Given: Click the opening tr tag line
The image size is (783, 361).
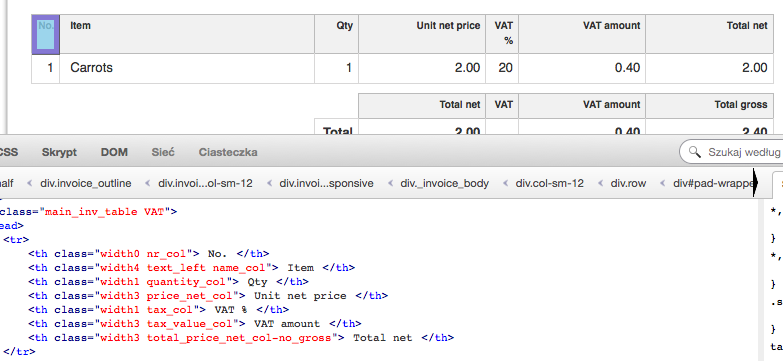Looking at the screenshot, I should click(x=16, y=240).
